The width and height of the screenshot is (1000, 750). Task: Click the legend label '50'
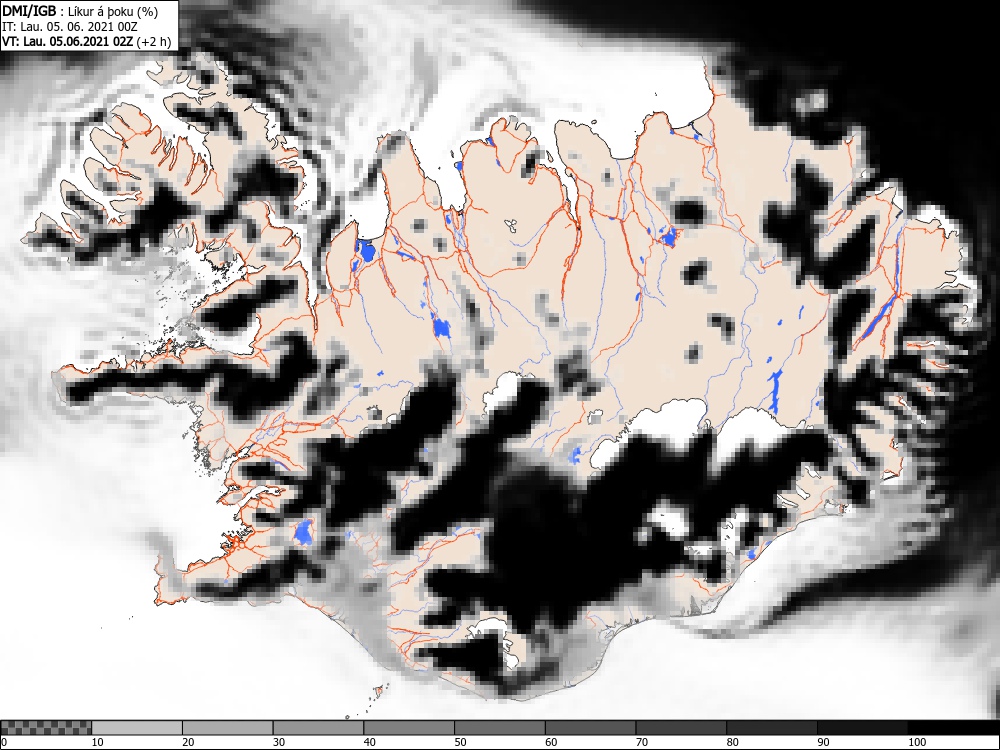pos(460,742)
